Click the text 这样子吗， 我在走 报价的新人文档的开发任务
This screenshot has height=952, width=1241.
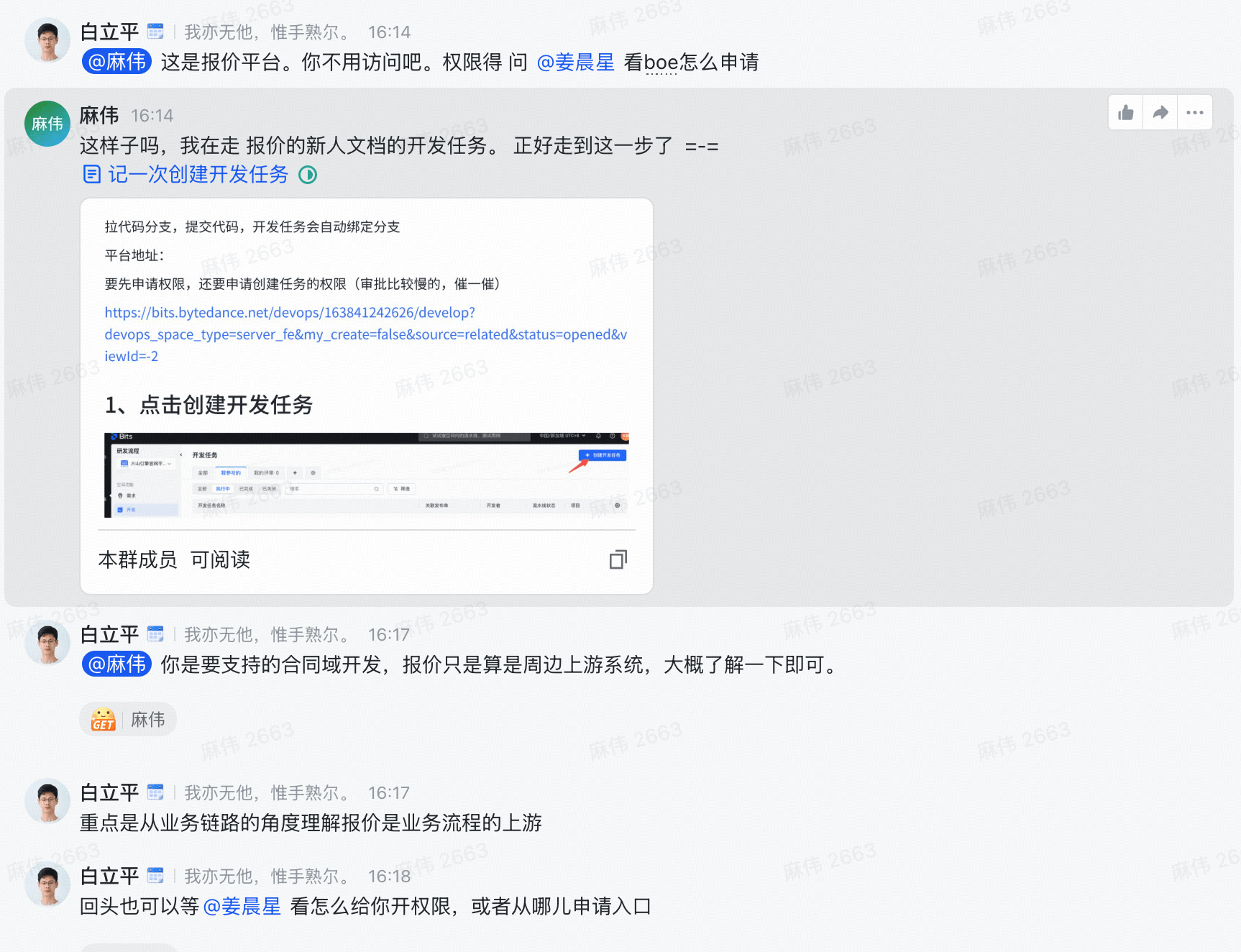click(289, 146)
